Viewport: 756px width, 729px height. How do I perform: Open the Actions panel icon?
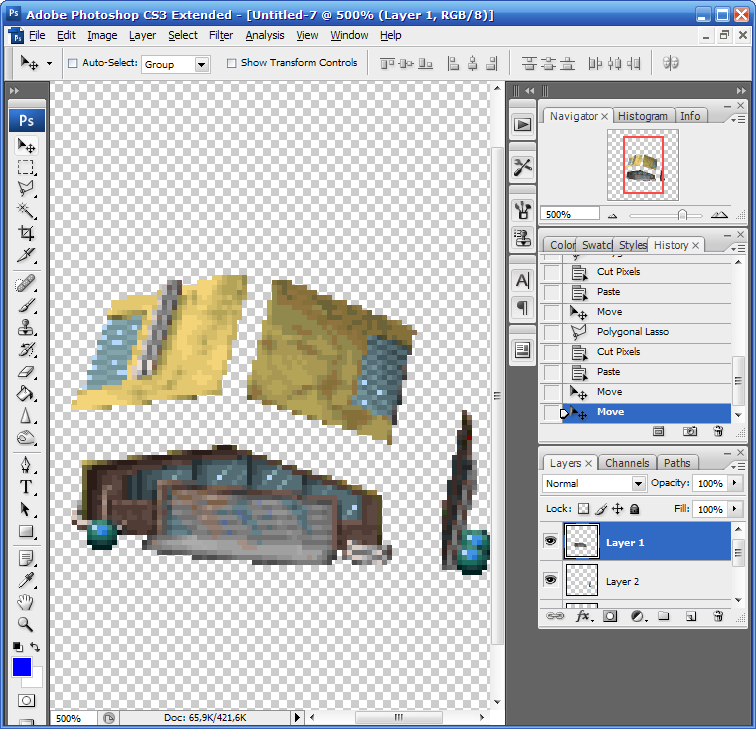click(522, 125)
